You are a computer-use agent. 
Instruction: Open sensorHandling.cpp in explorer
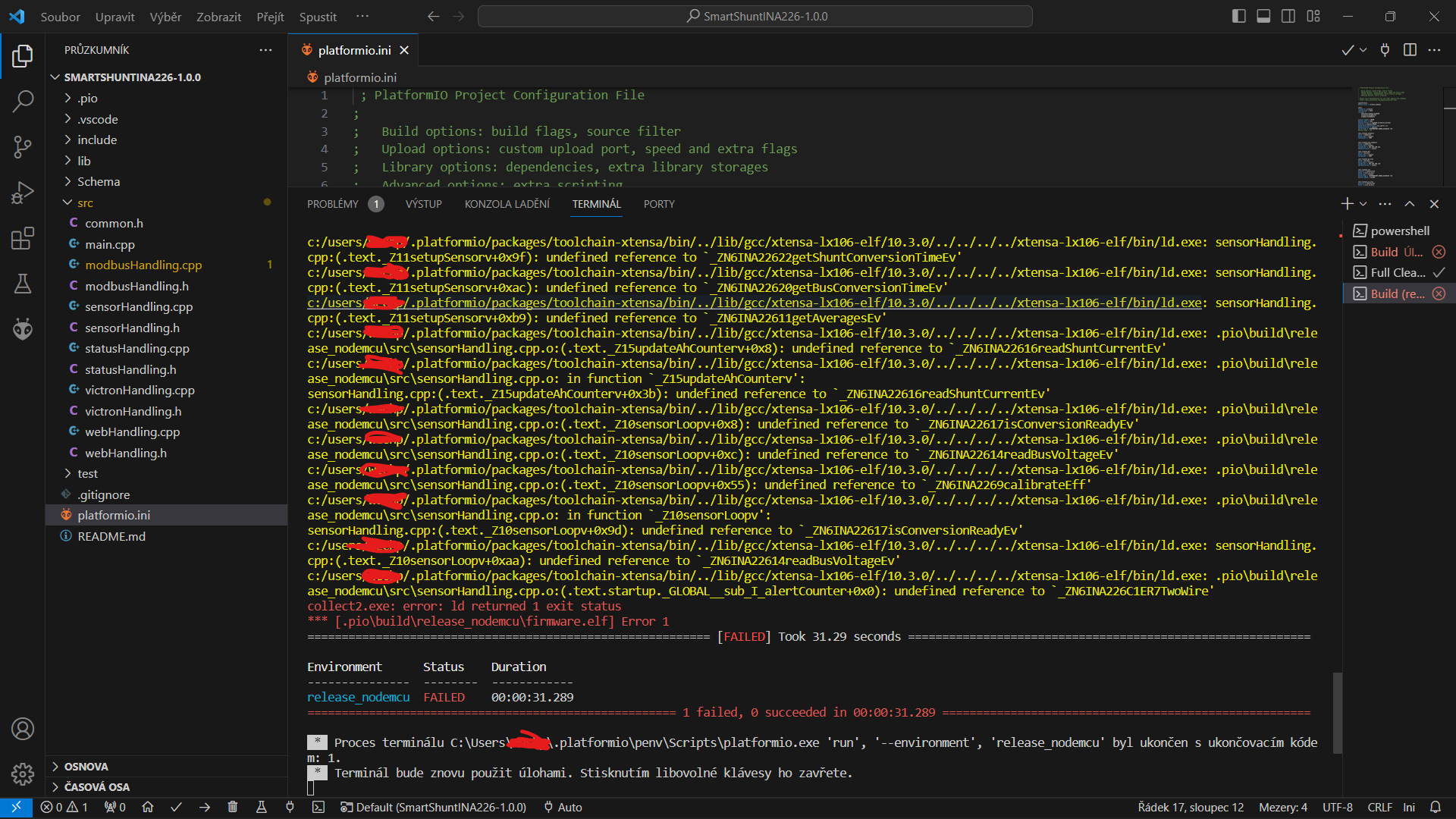pos(139,306)
